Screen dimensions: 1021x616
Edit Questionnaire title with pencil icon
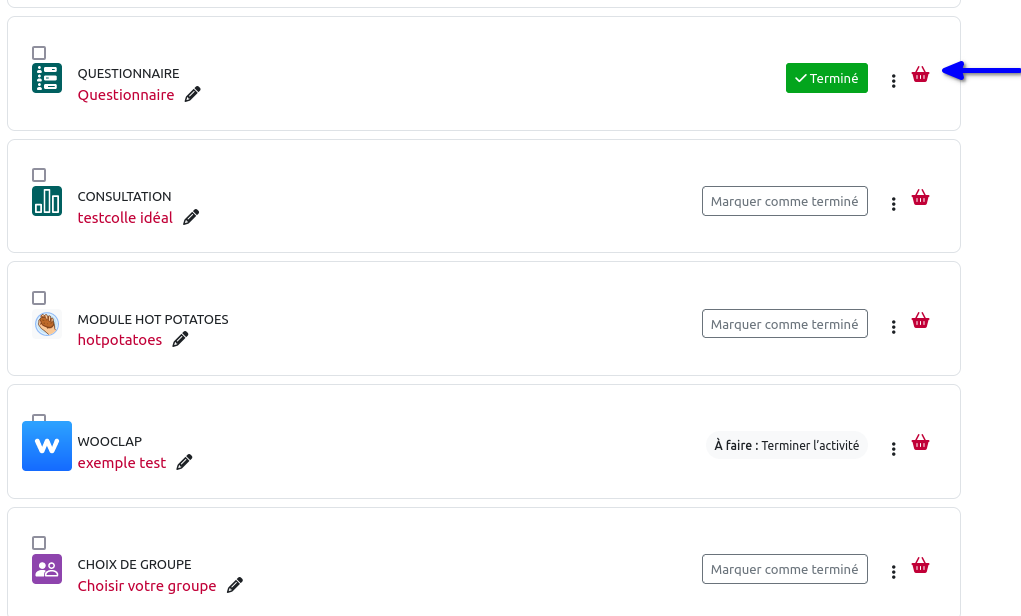(193, 94)
